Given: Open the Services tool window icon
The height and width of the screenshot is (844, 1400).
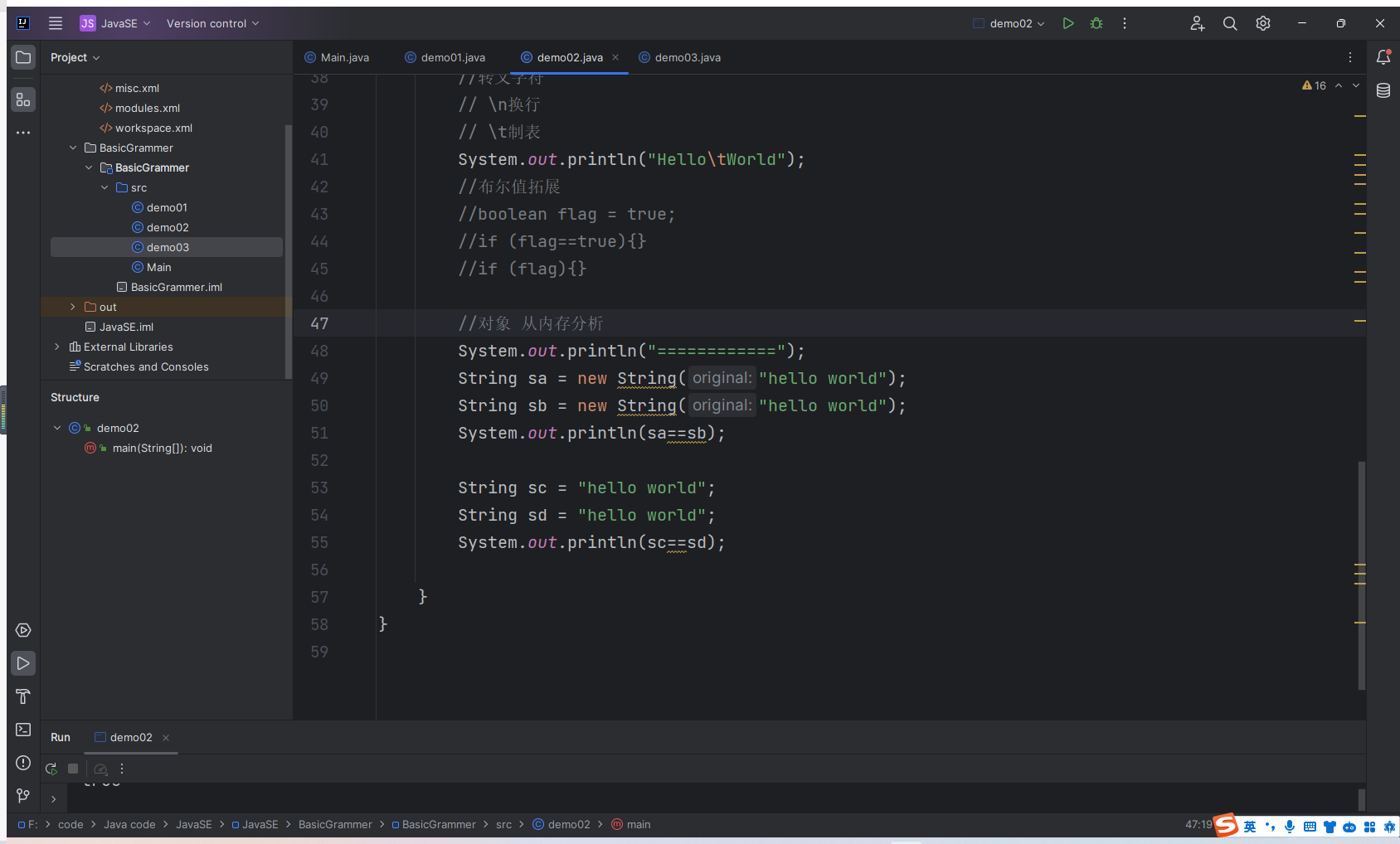Looking at the screenshot, I should point(23,630).
